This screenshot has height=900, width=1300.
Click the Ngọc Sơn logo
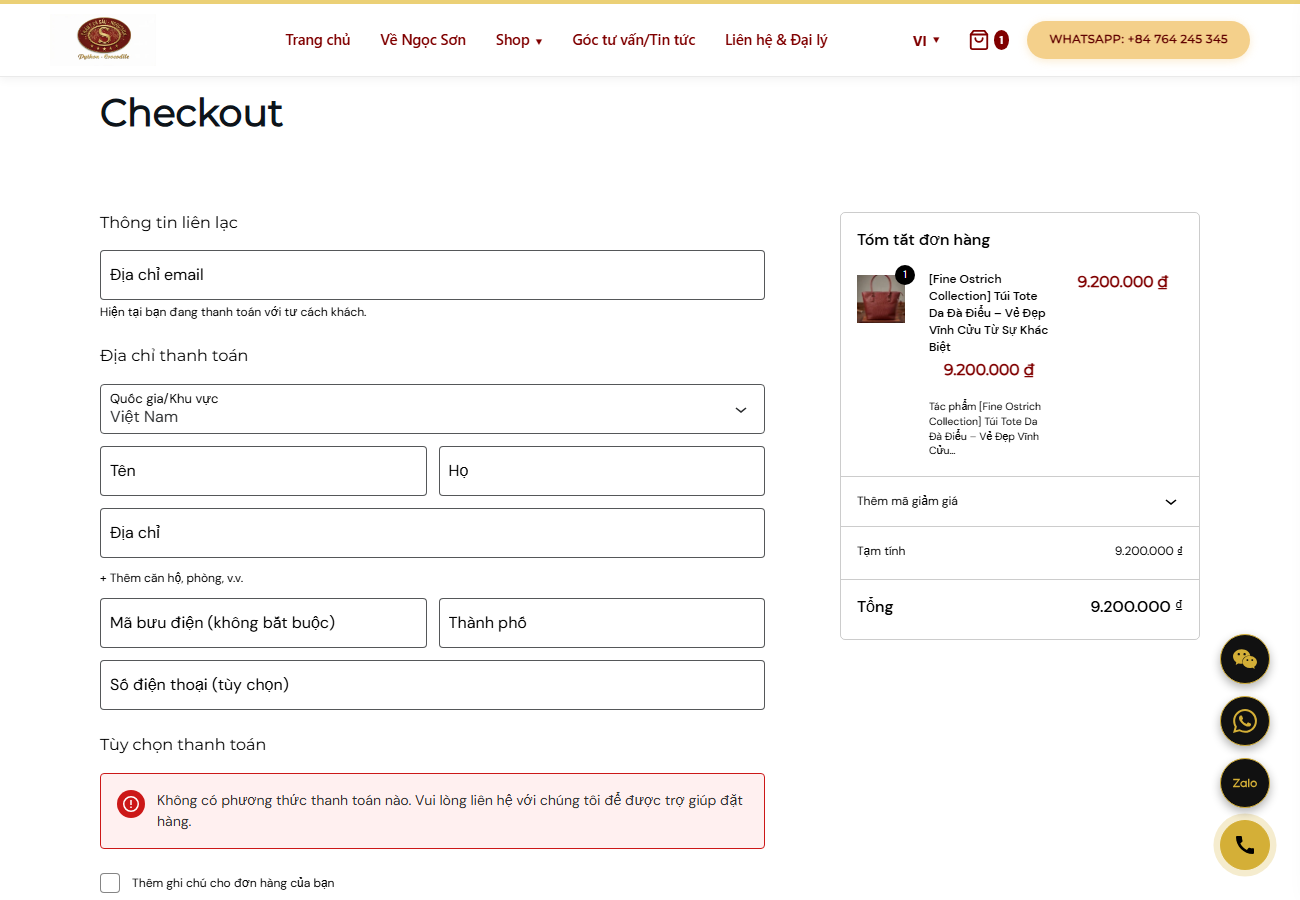(x=104, y=40)
